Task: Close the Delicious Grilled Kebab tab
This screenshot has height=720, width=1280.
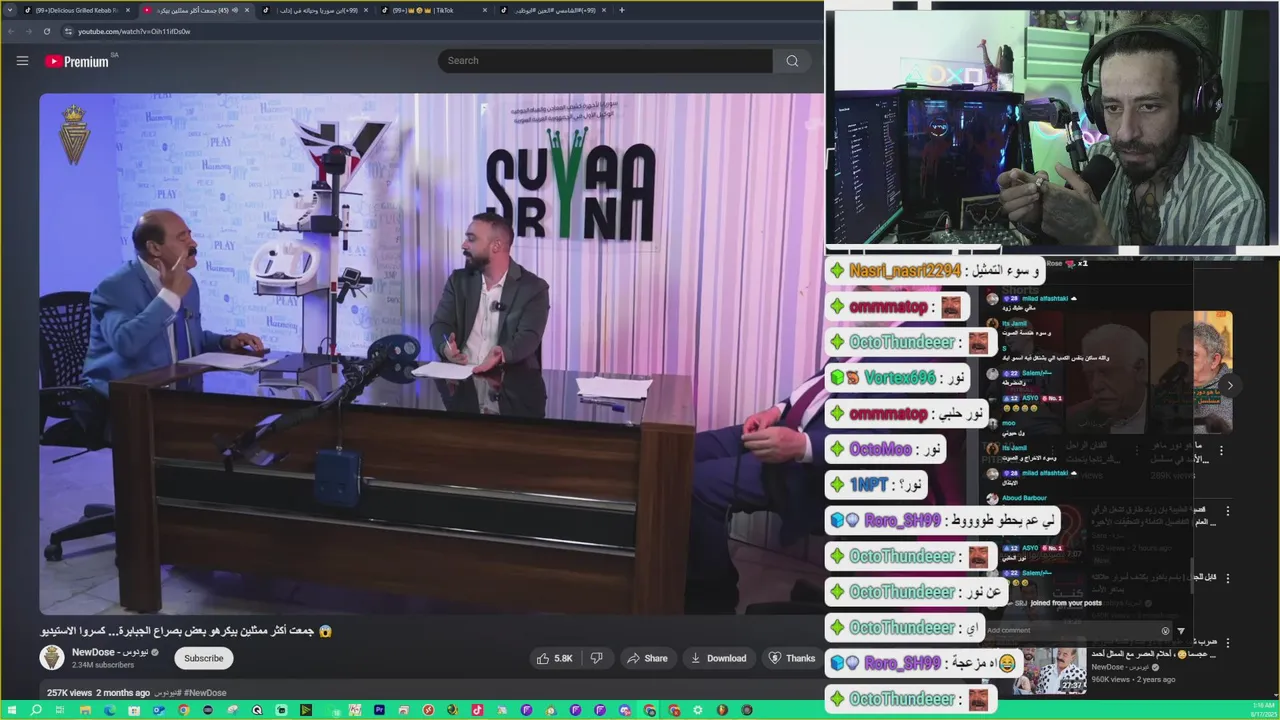Action: (x=127, y=10)
